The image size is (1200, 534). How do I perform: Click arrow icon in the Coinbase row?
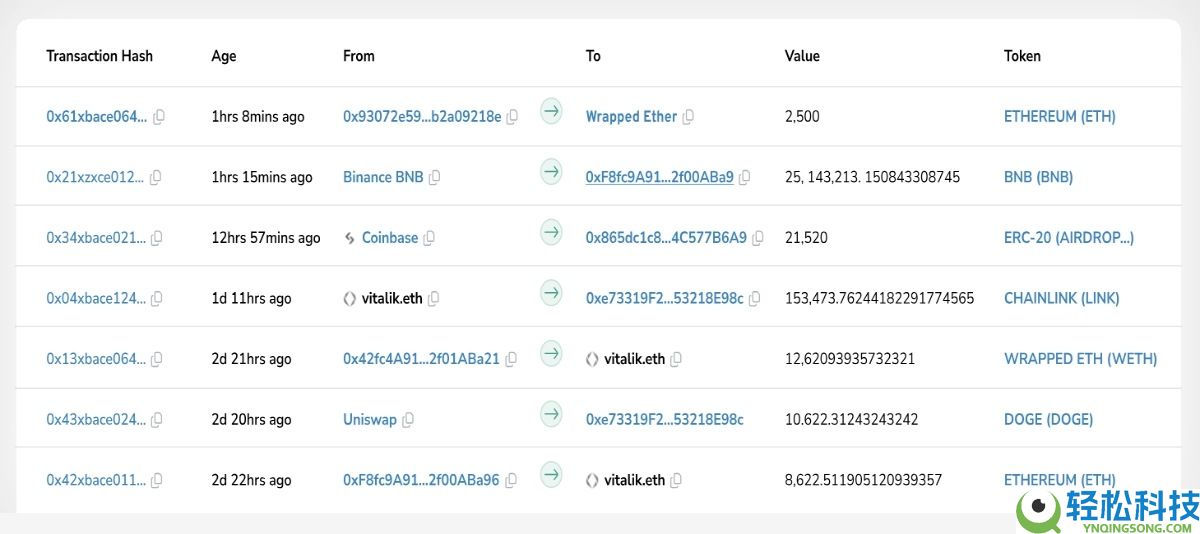(x=551, y=233)
